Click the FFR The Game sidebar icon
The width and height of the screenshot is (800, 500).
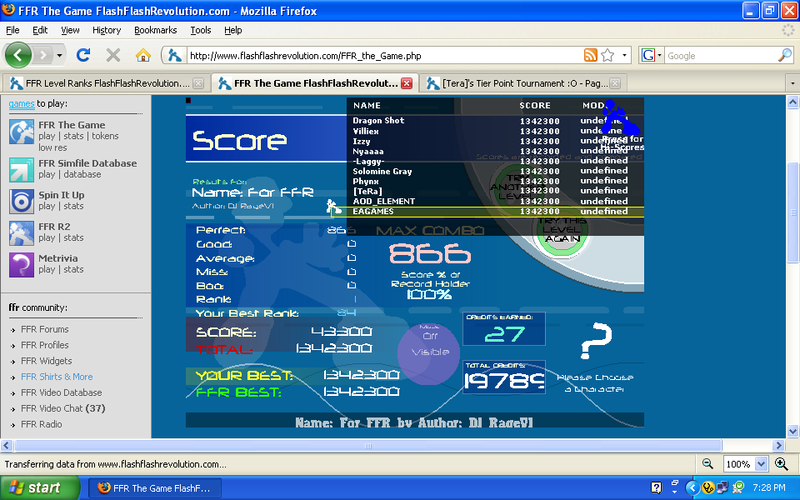22,132
